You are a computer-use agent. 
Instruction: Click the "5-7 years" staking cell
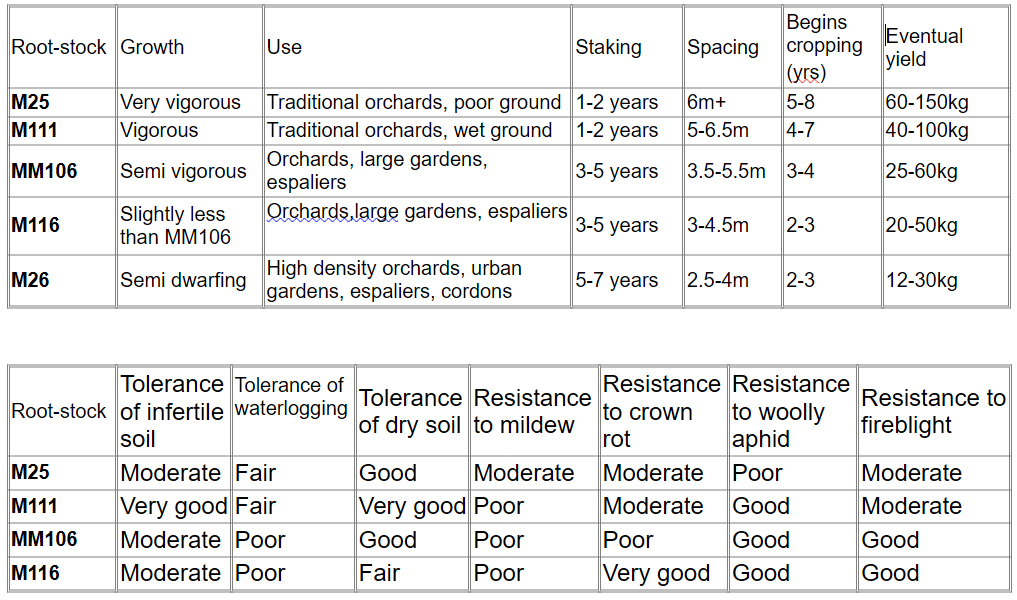pyautogui.click(x=616, y=280)
